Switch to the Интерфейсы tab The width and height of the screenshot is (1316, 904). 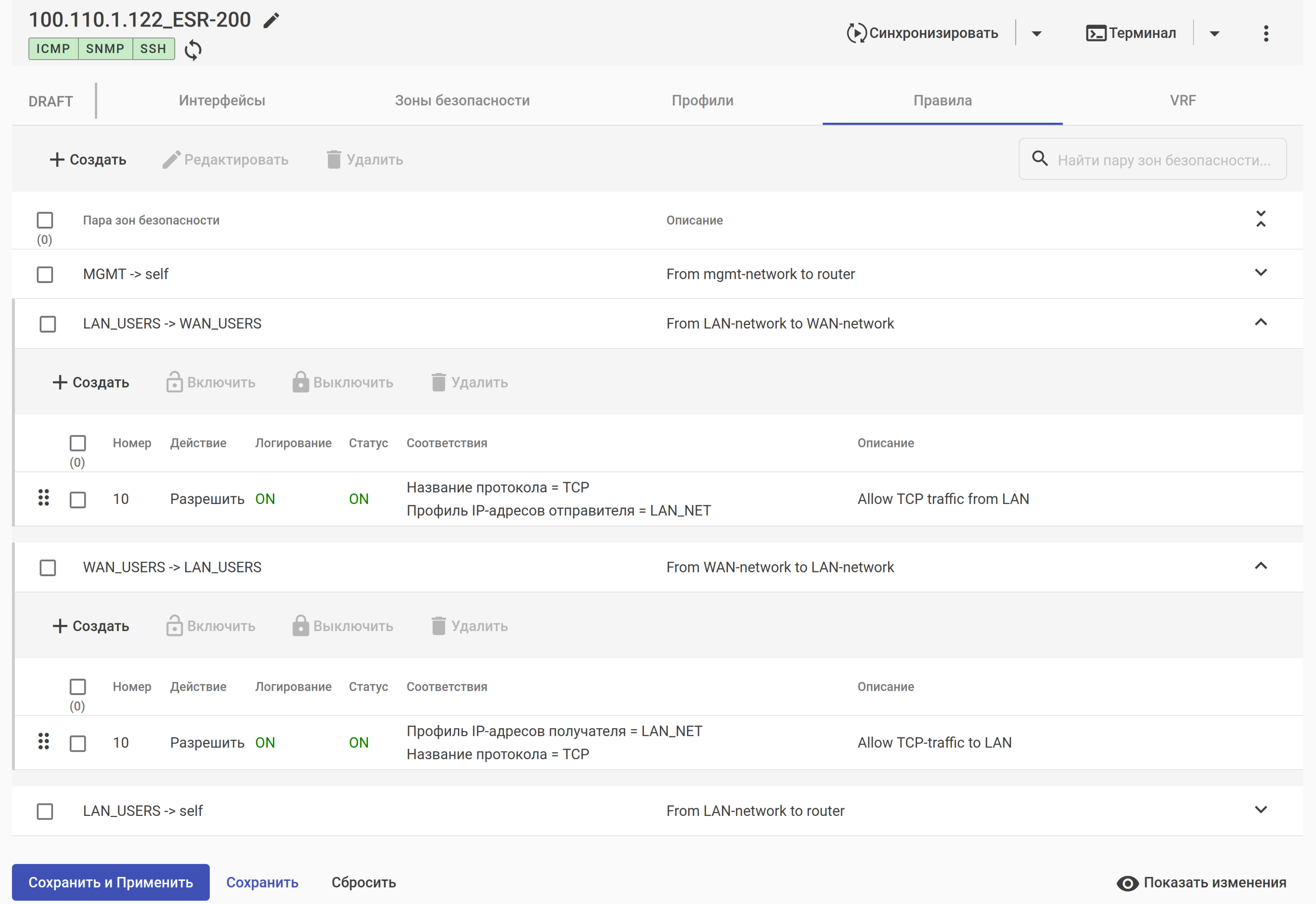222,101
